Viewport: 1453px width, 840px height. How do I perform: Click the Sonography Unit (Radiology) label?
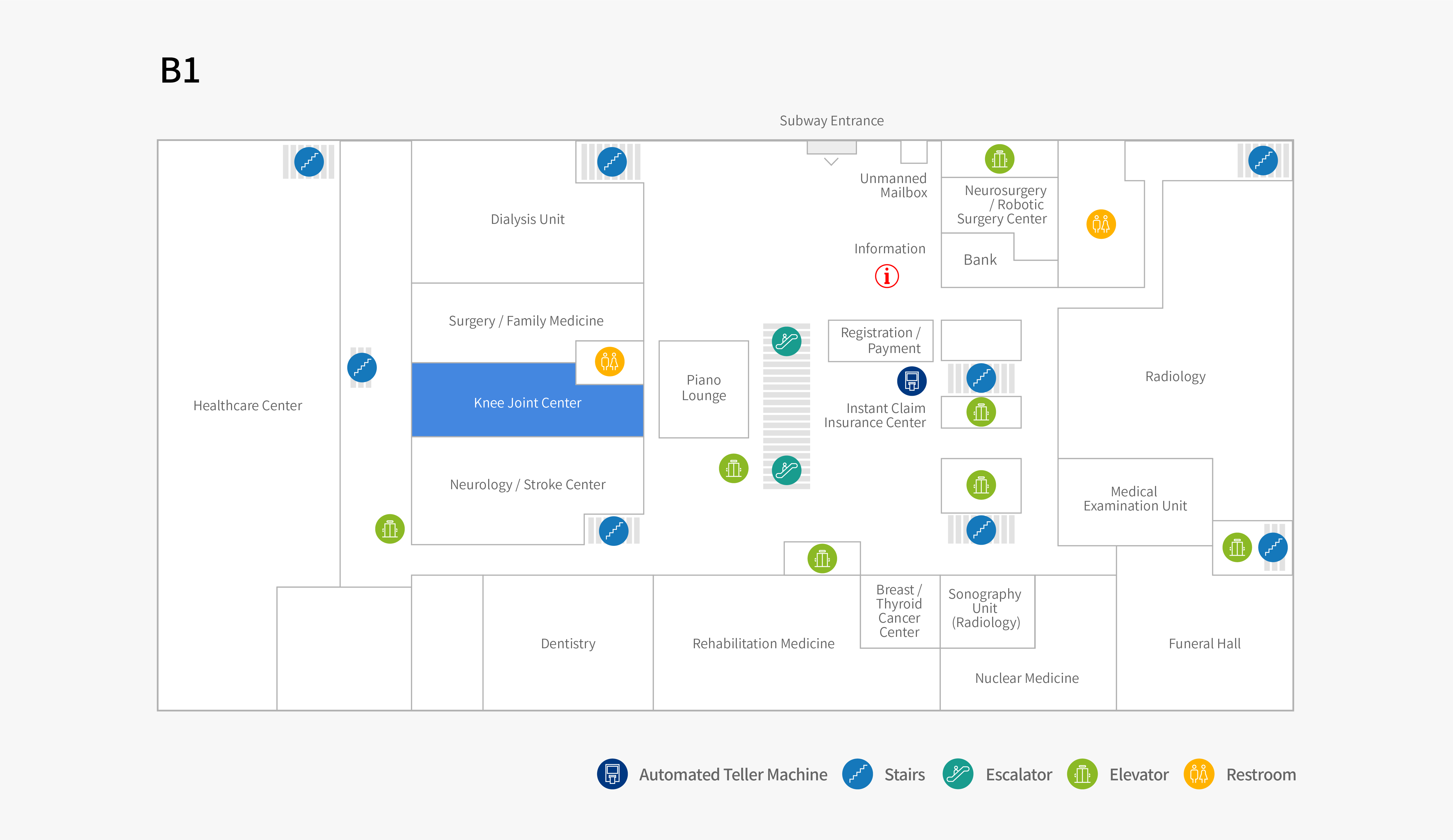[x=985, y=608]
